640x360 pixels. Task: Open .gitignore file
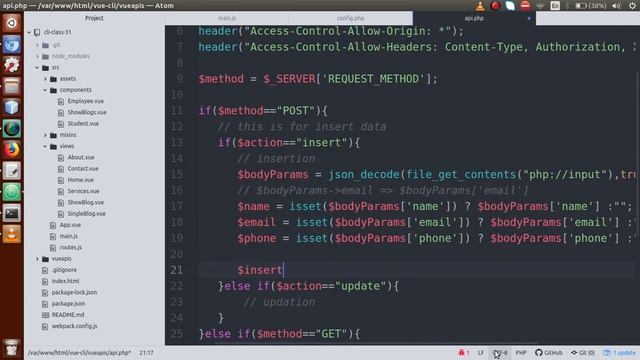[x=64, y=270]
